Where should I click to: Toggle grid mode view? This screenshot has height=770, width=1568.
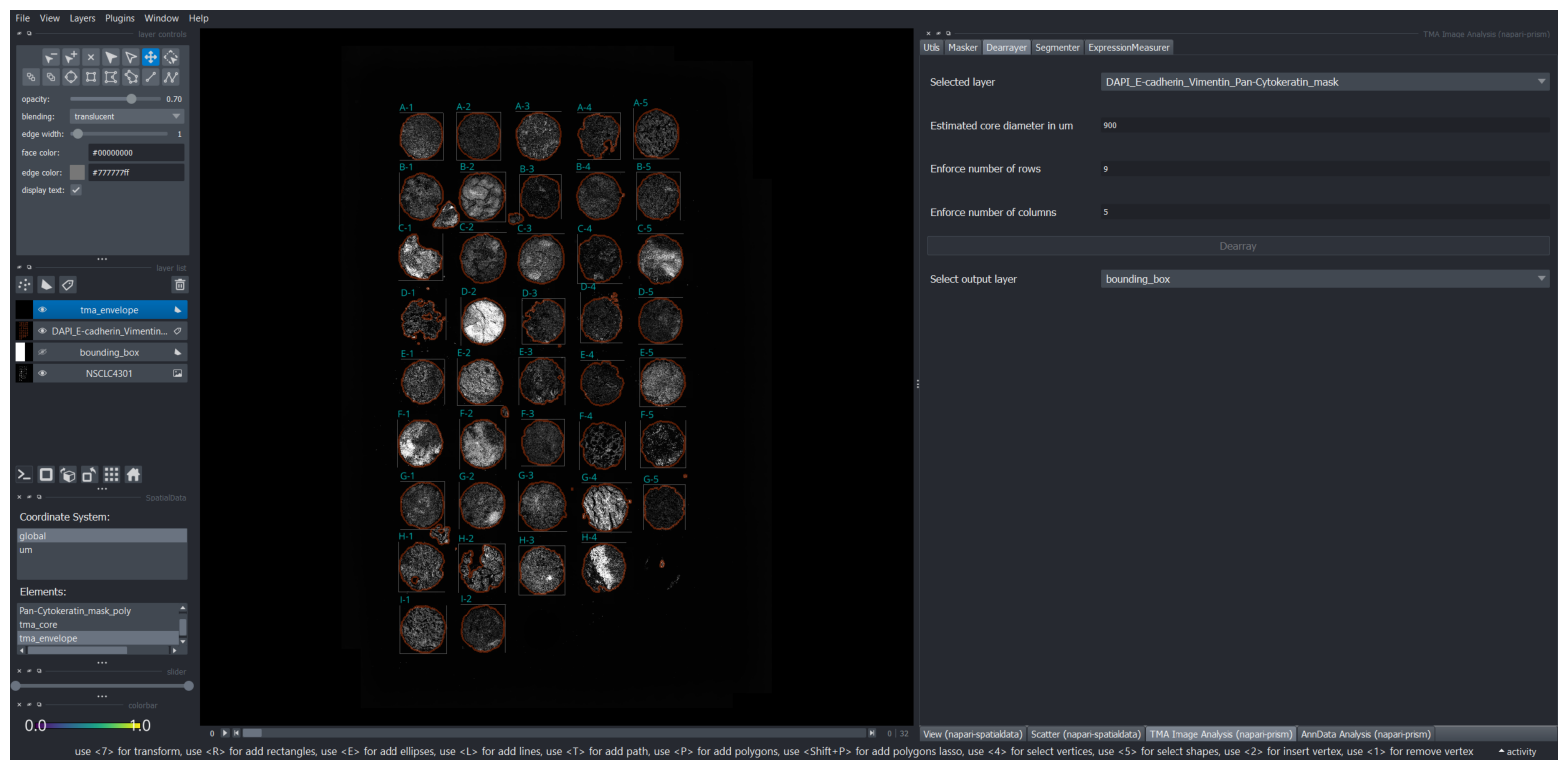tap(111, 475)
